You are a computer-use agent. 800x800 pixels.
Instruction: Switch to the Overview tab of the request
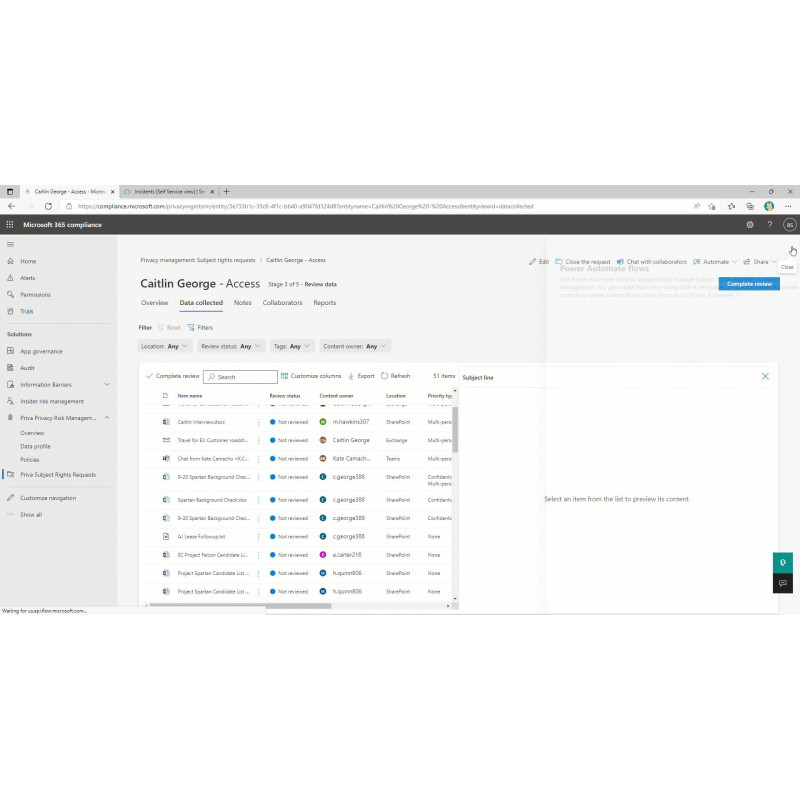point(155,303)
